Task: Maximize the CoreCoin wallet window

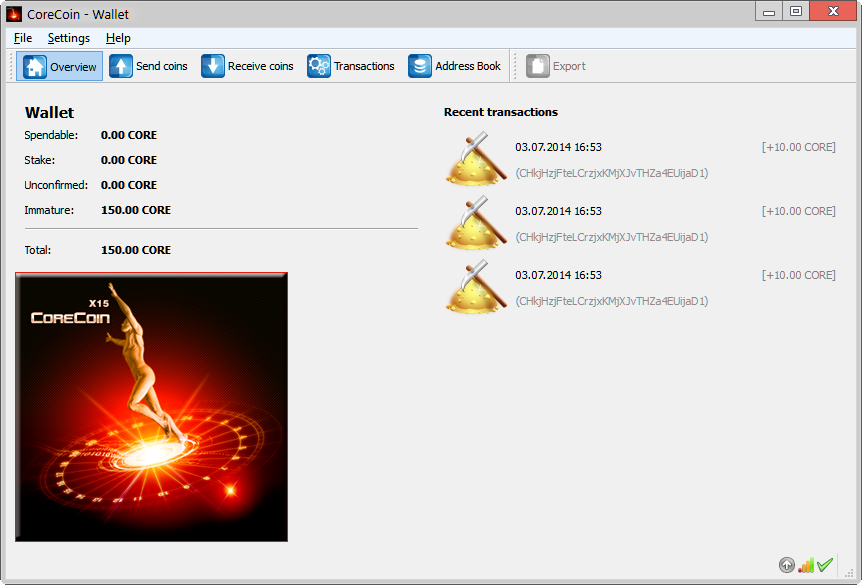Action: coord(795,11)
